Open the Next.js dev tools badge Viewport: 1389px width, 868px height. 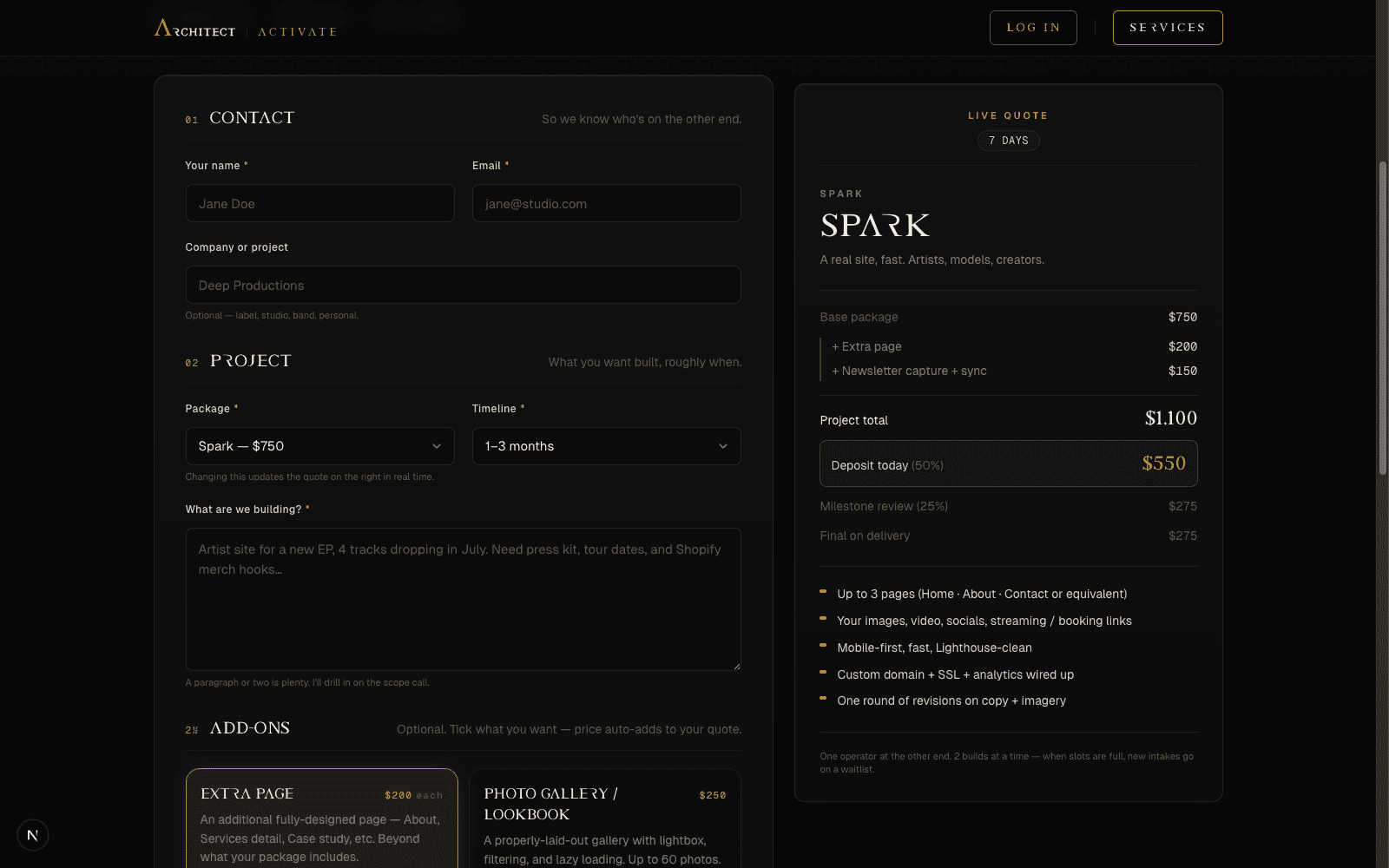click(33, 835)
